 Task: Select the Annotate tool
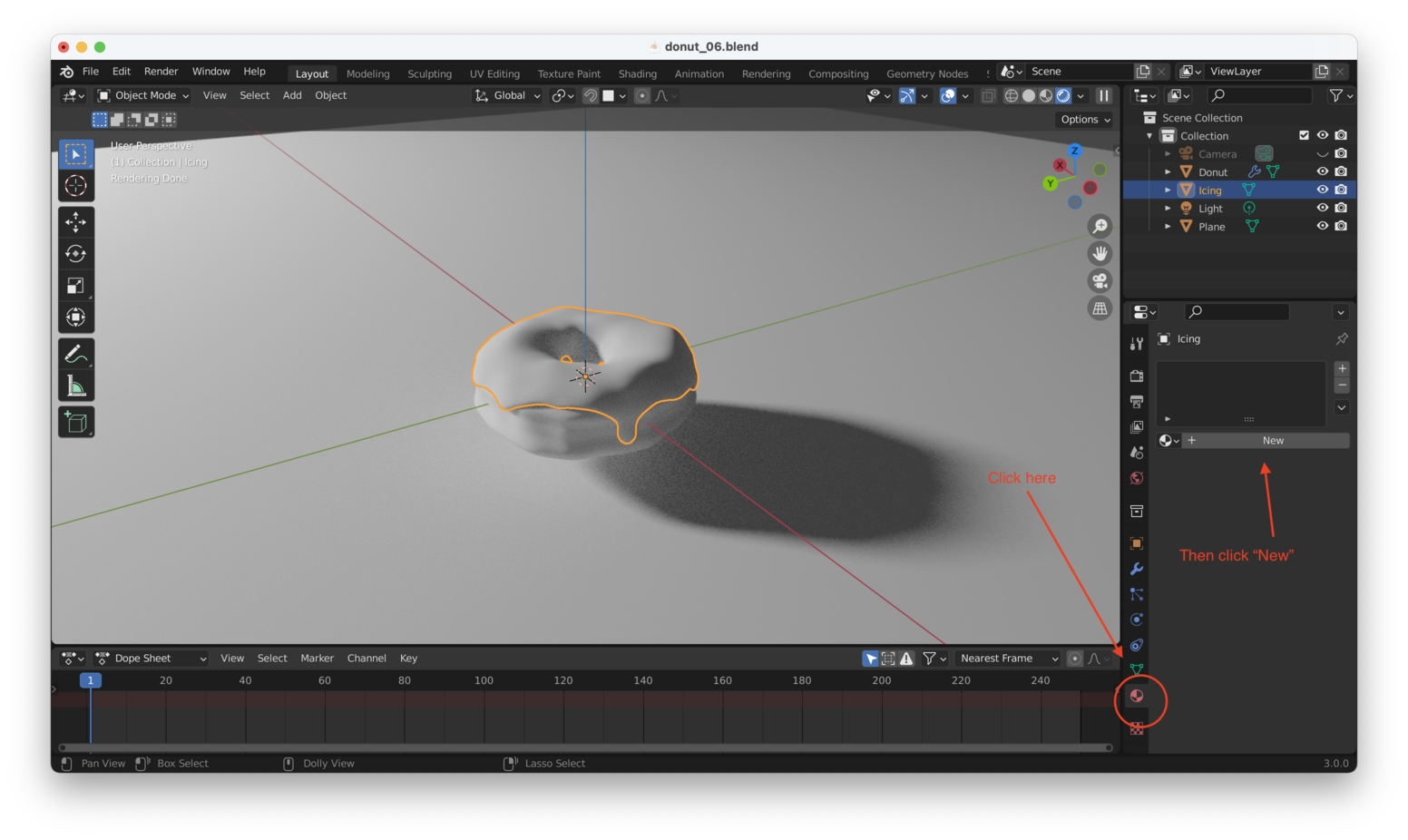pos(76,352)
